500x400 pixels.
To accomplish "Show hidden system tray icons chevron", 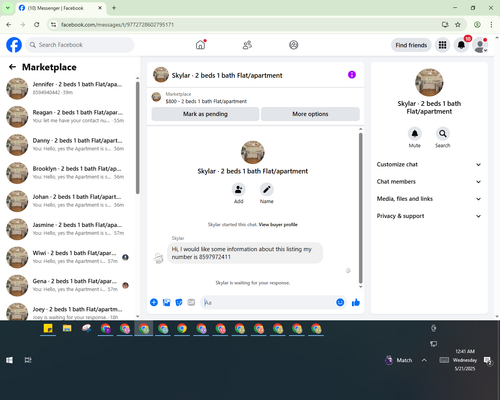I will [424, 360].
